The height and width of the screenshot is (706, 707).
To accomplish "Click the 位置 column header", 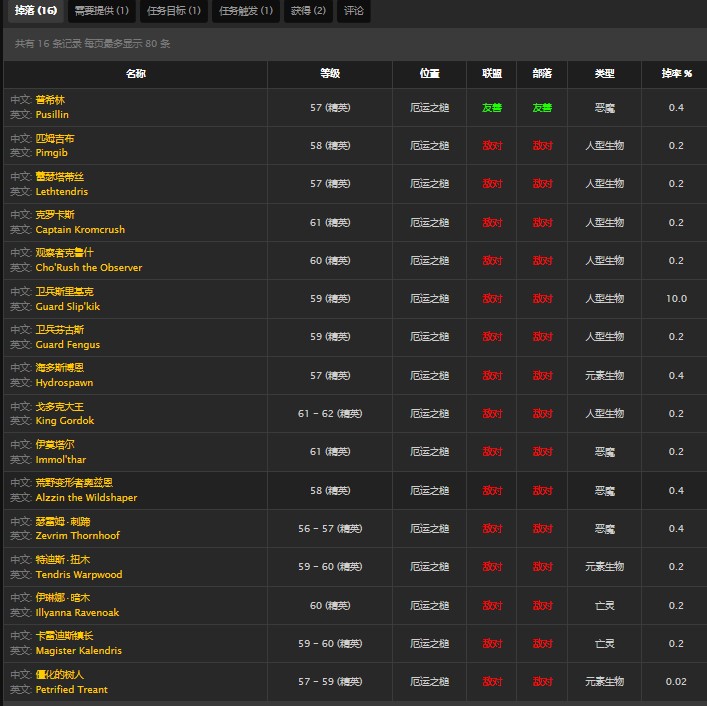I will [430, 74].
